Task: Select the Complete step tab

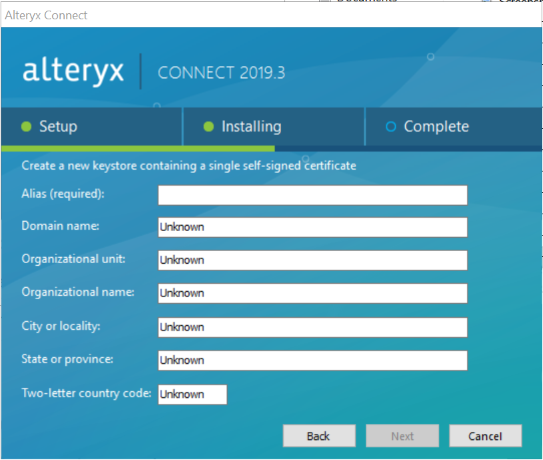Action: click(454, 127)
